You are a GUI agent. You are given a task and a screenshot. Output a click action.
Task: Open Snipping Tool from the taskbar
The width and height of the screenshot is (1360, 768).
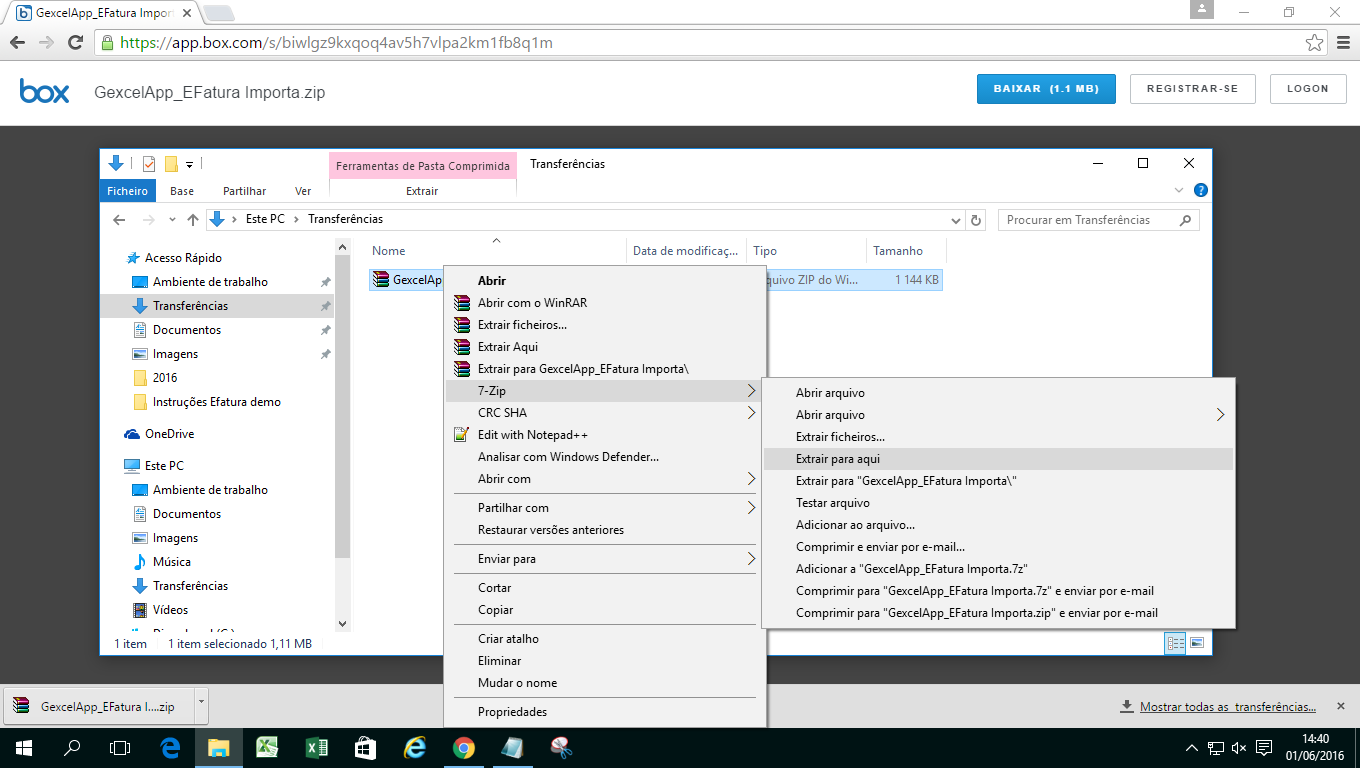(x=561, y=747)
